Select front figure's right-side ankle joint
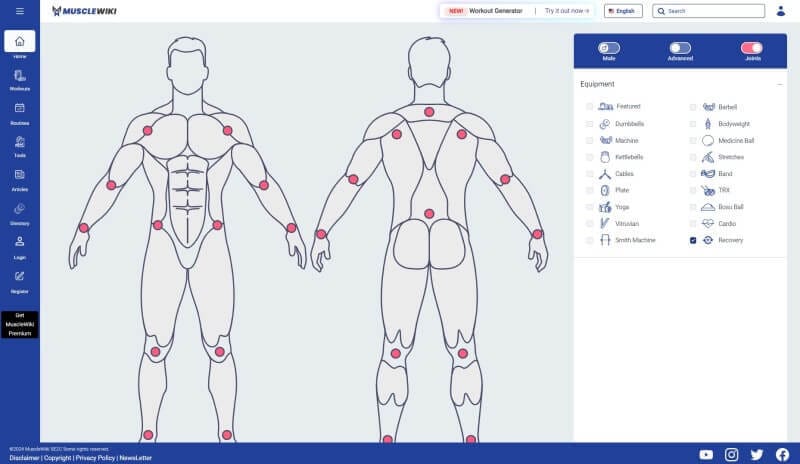 pos(227,435)
